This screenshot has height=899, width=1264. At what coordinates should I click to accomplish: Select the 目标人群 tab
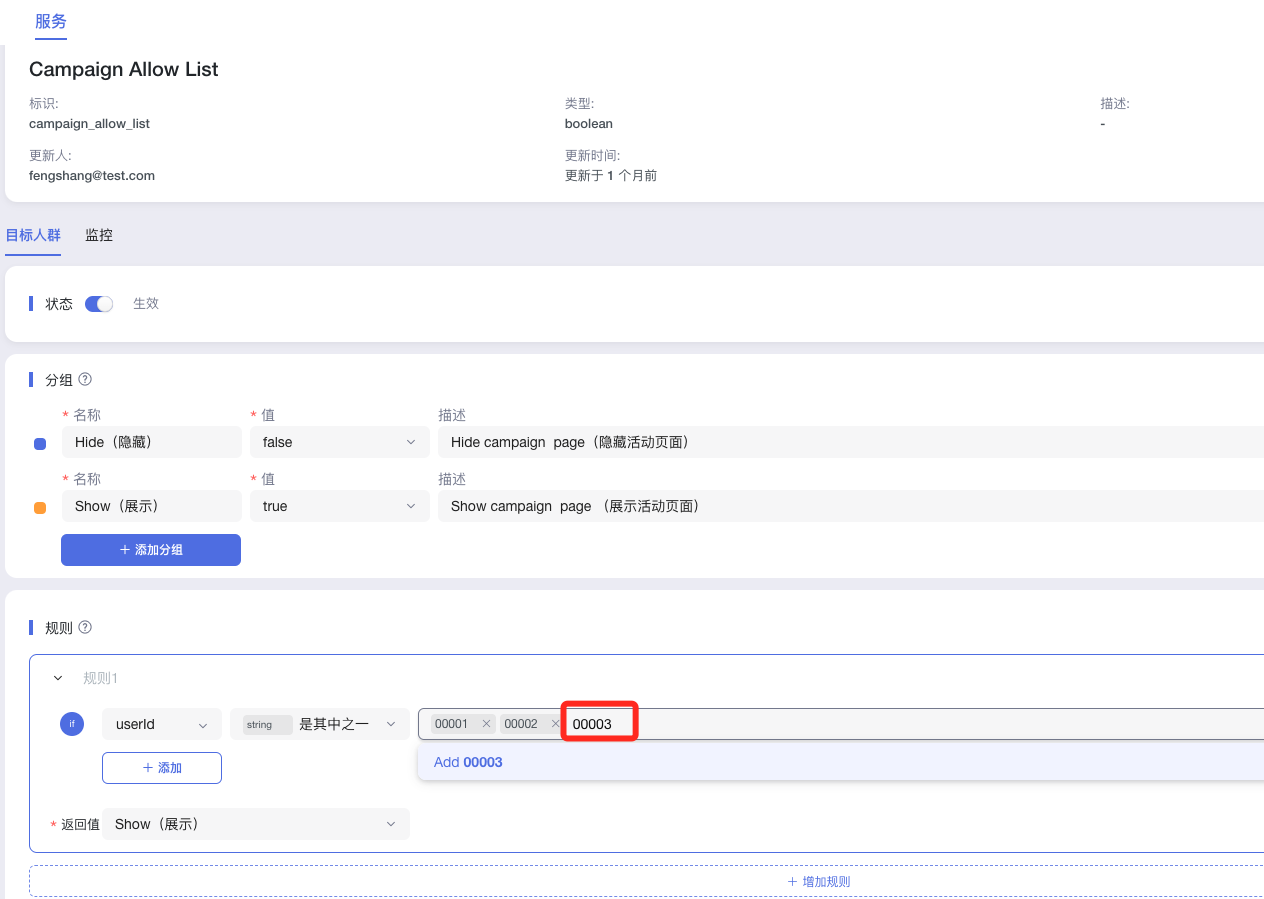pyautogui.click(x=33, y=235)
